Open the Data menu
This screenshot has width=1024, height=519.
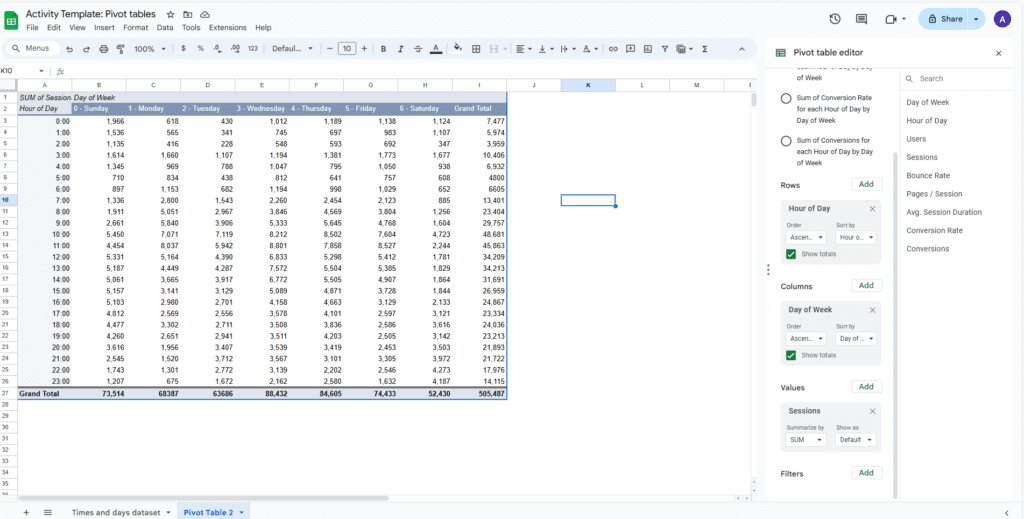pos(165,28)
